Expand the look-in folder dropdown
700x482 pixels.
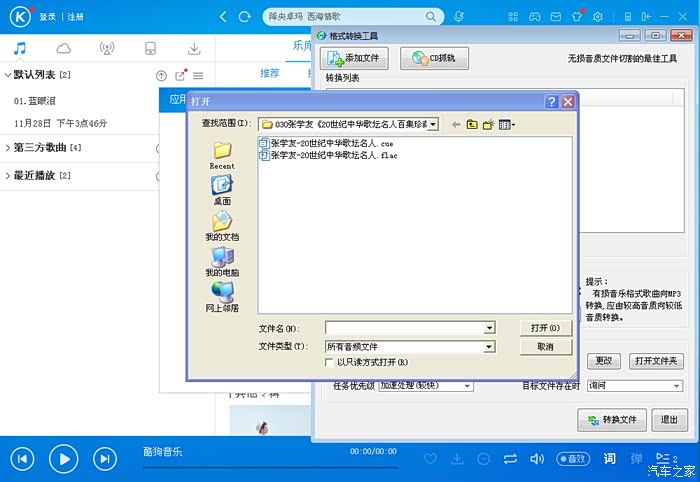click(x=432, y=124)
